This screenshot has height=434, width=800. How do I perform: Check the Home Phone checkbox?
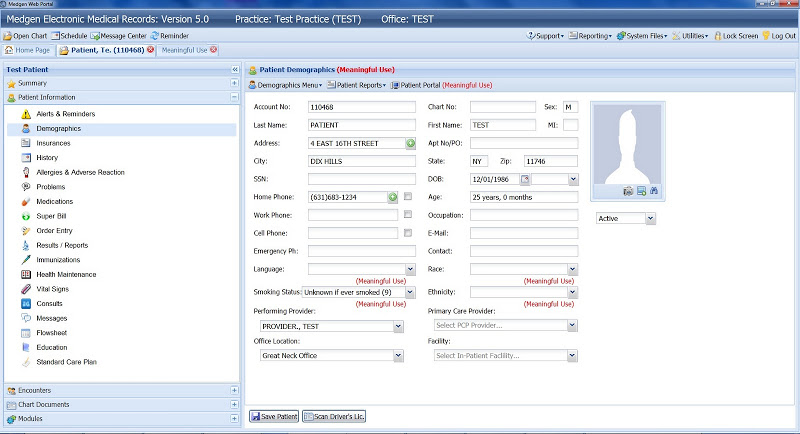[x=408, y=196]
